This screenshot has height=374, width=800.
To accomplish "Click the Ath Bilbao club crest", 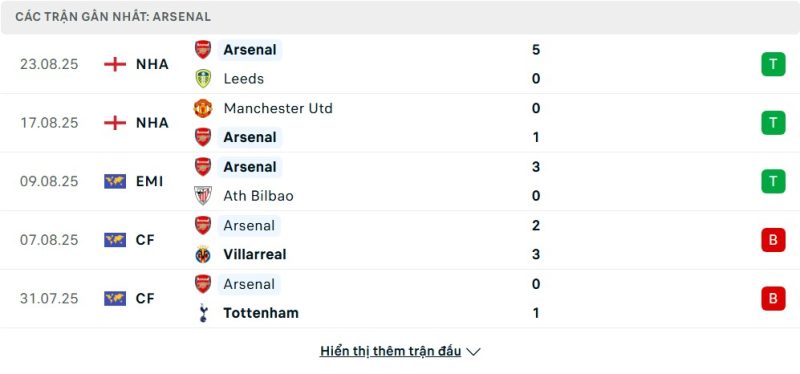I will [x=203, y=195].
